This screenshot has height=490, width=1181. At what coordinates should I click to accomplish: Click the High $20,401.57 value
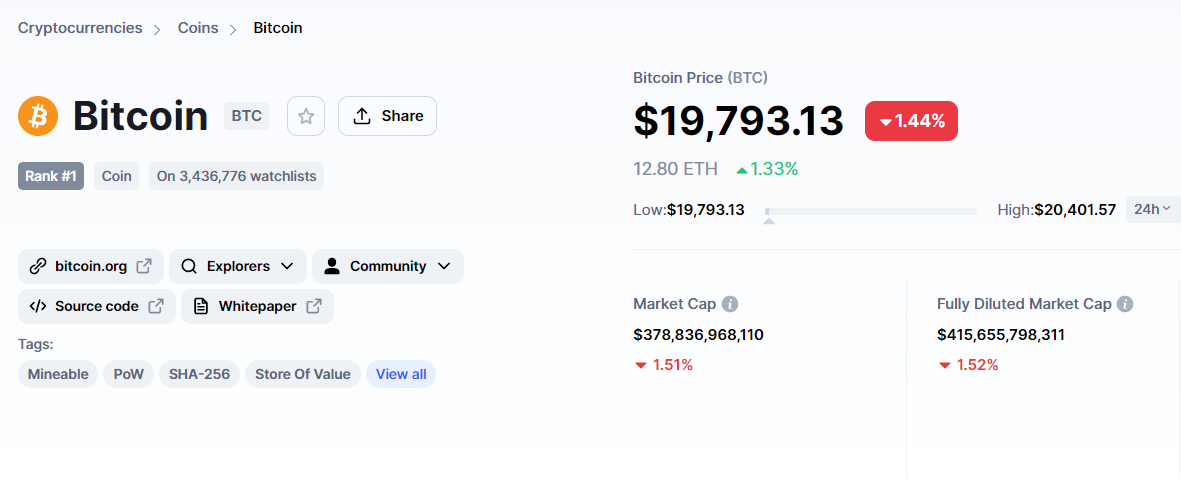click(x=1075, y=210)
